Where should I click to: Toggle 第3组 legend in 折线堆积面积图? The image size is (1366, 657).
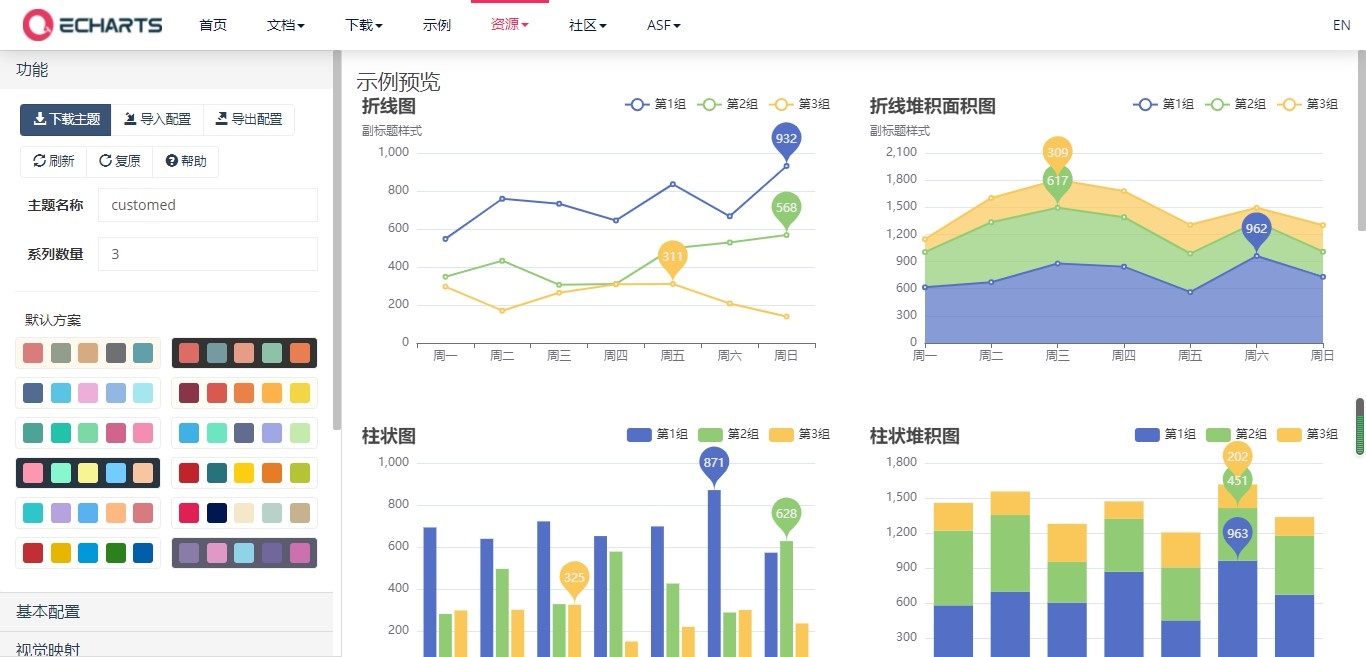1308,104
